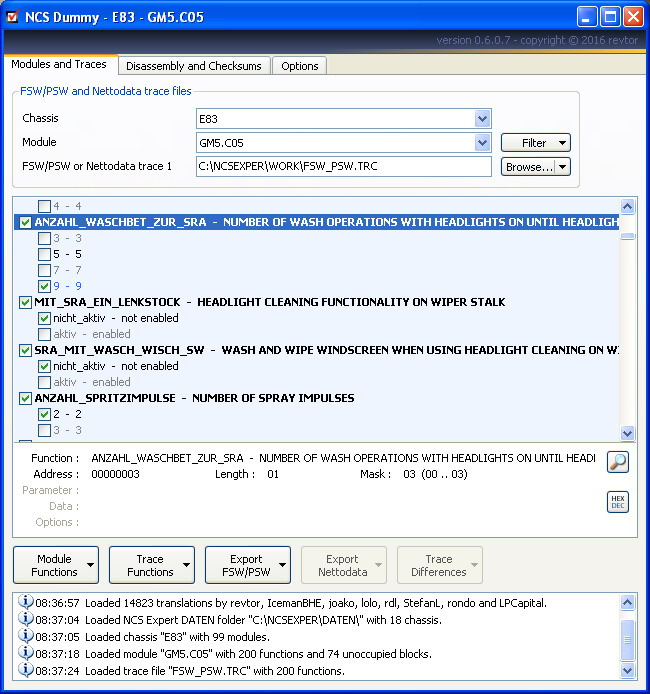The image size is (650, 694).
Task: Toggle MIT_SRA_EIN_LENKSTOCK function checkbox
Action: pyautogui.click(x=25, y=302)
